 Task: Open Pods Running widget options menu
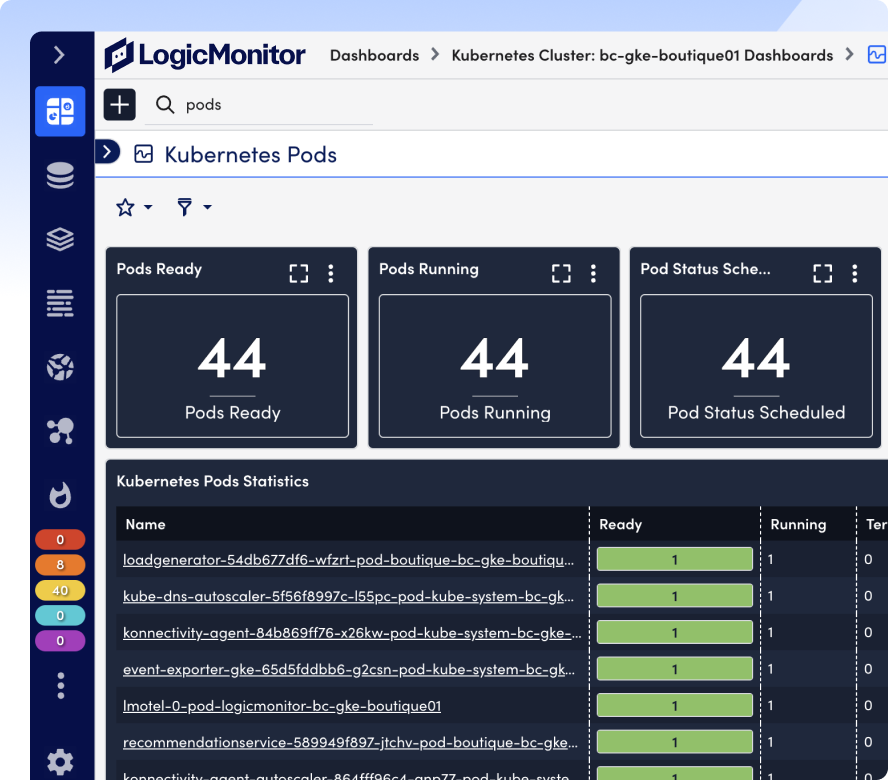593,274
